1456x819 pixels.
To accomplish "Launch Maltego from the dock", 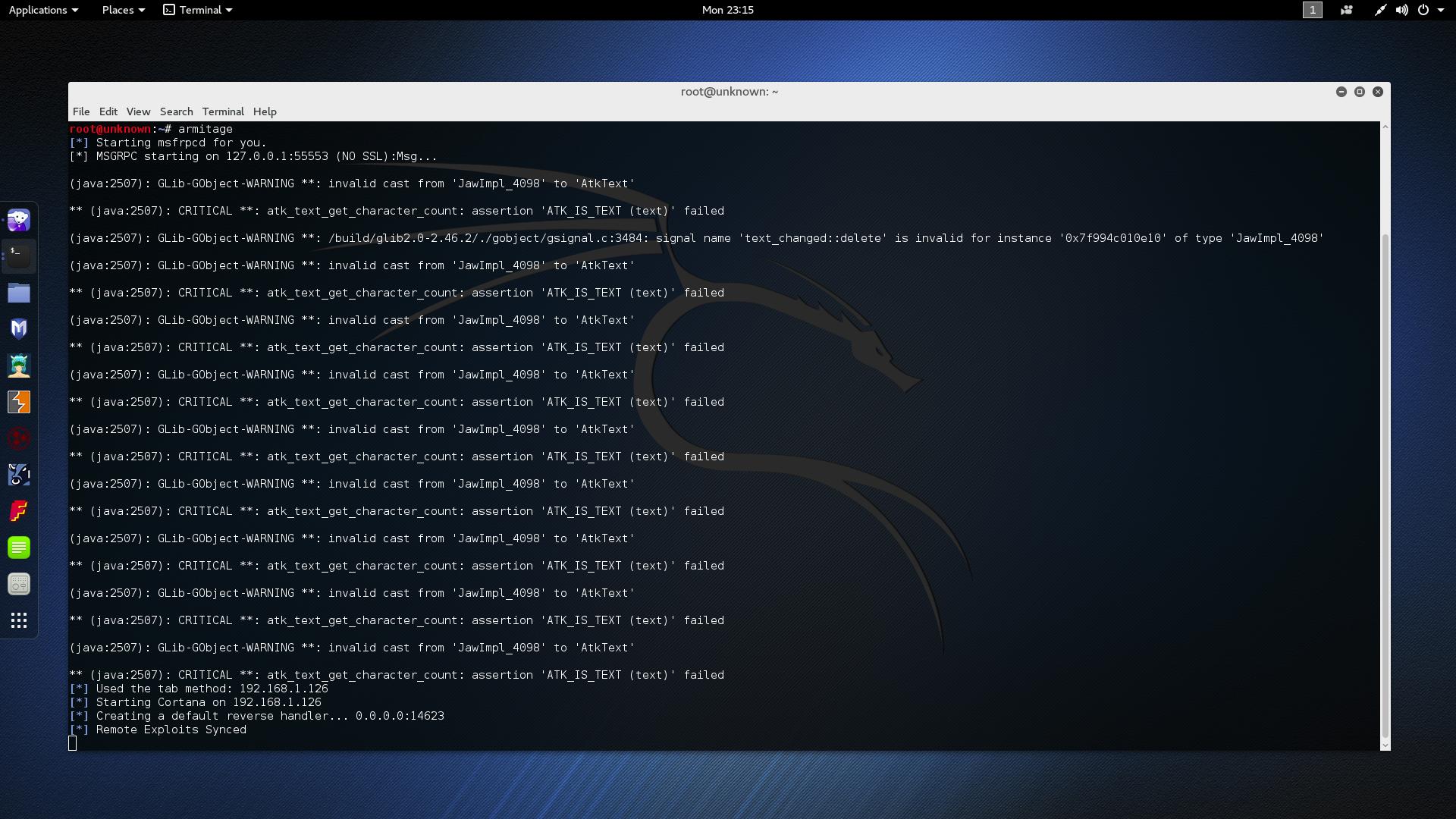I will (x=19, y=438).
